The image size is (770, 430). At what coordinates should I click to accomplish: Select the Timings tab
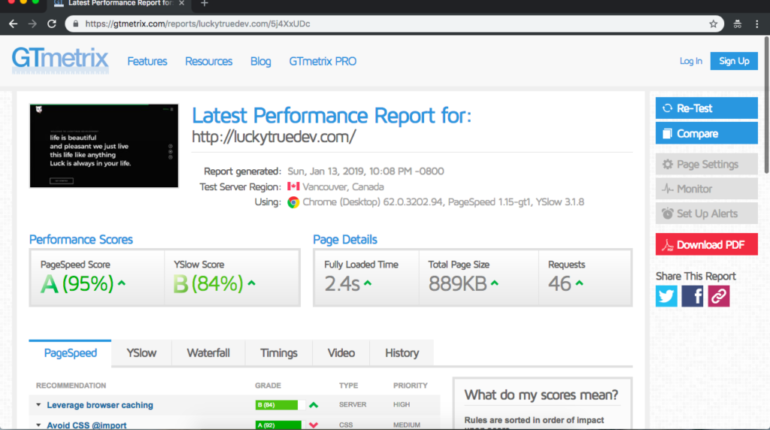click(279, 353)
